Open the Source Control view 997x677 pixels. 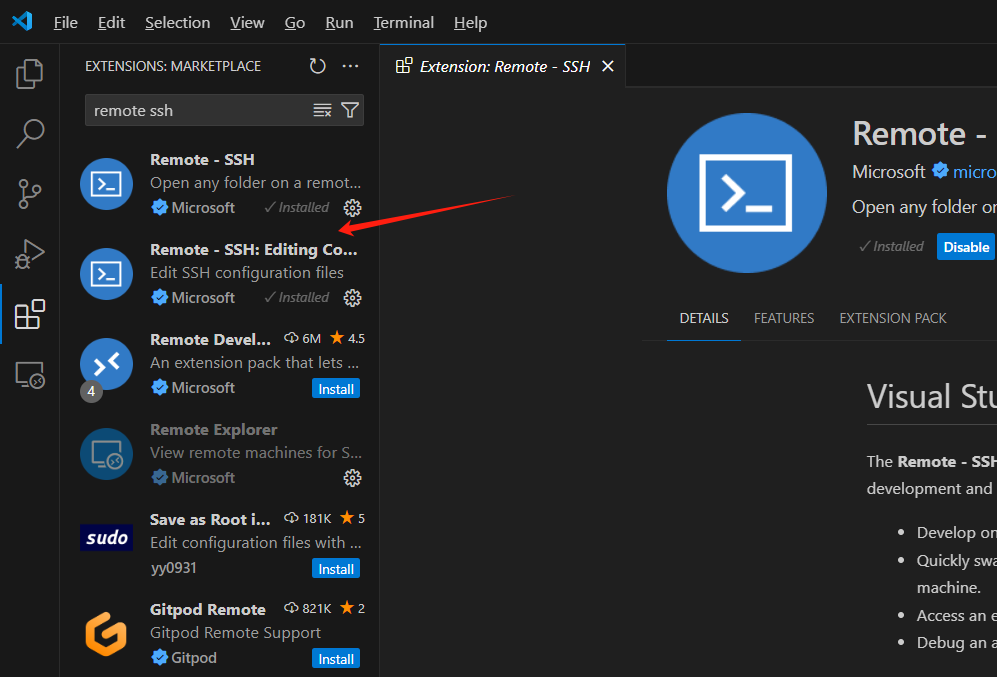point(30,193)
